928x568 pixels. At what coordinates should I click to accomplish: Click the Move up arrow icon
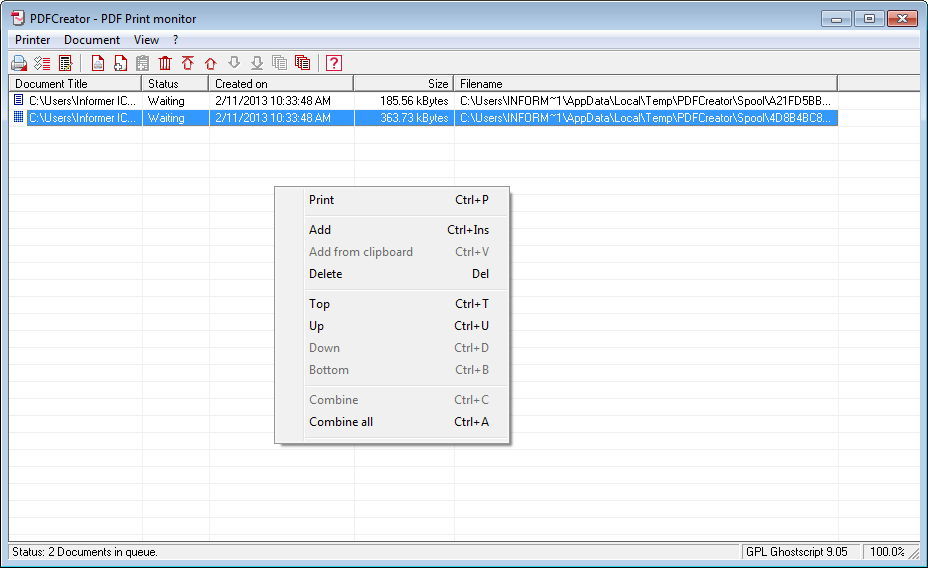pos(211,63)
